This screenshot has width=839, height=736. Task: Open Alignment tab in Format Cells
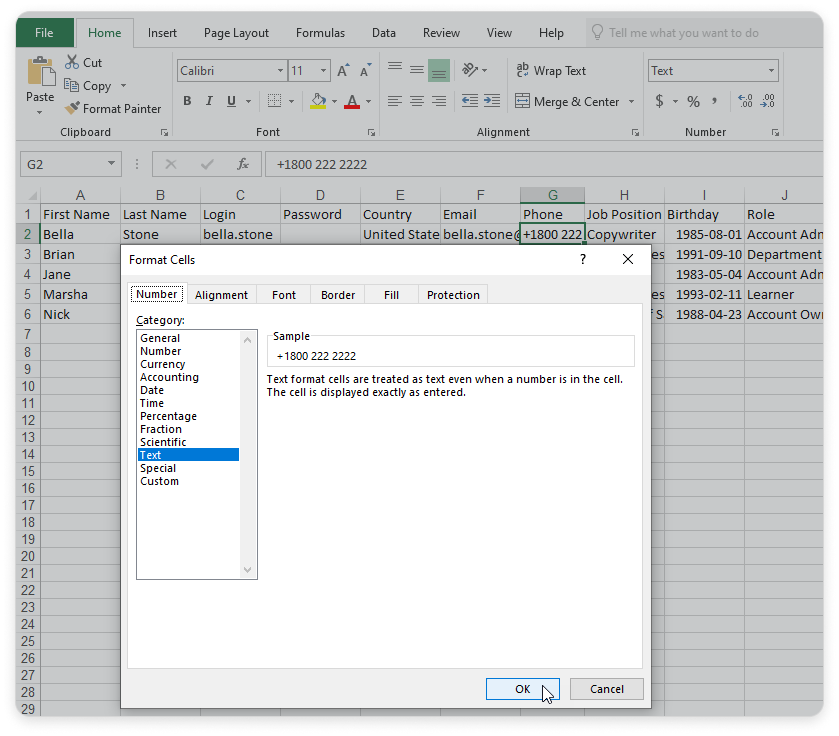pyautogui.click(x=221, y=295)
